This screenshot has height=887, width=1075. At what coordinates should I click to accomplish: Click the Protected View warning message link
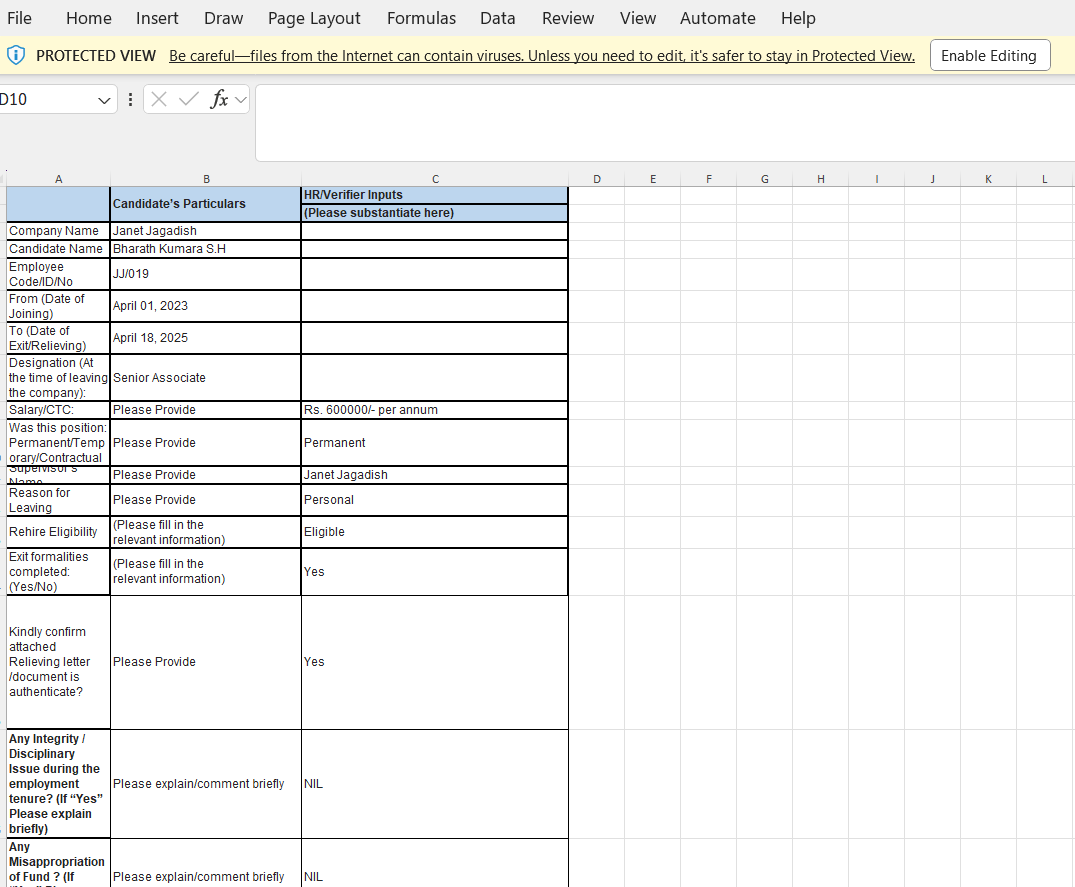pyautogui.click(x=542, y=56)
